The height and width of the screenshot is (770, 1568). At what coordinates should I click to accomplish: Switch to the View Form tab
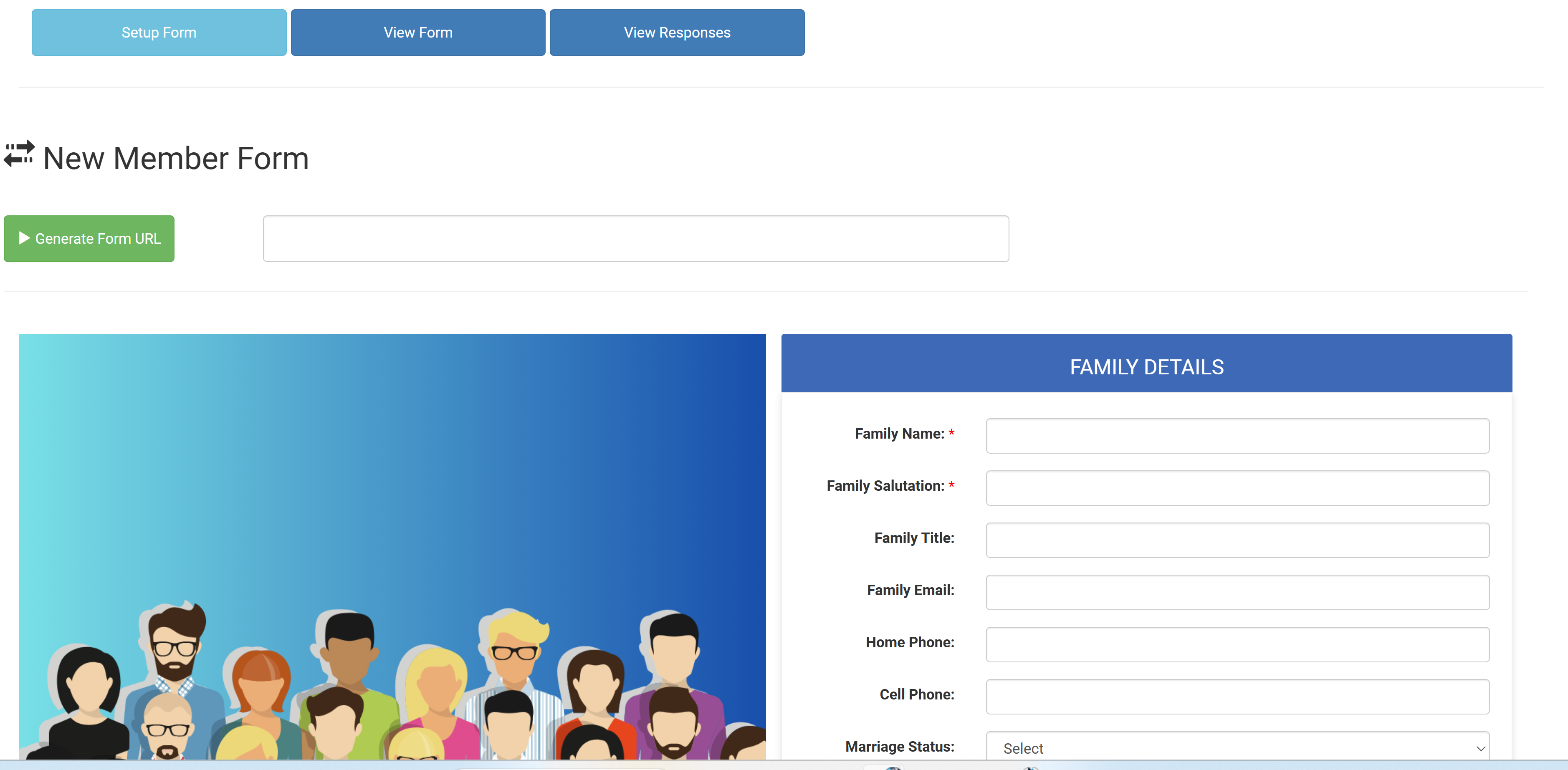click(x=417, y=33)
